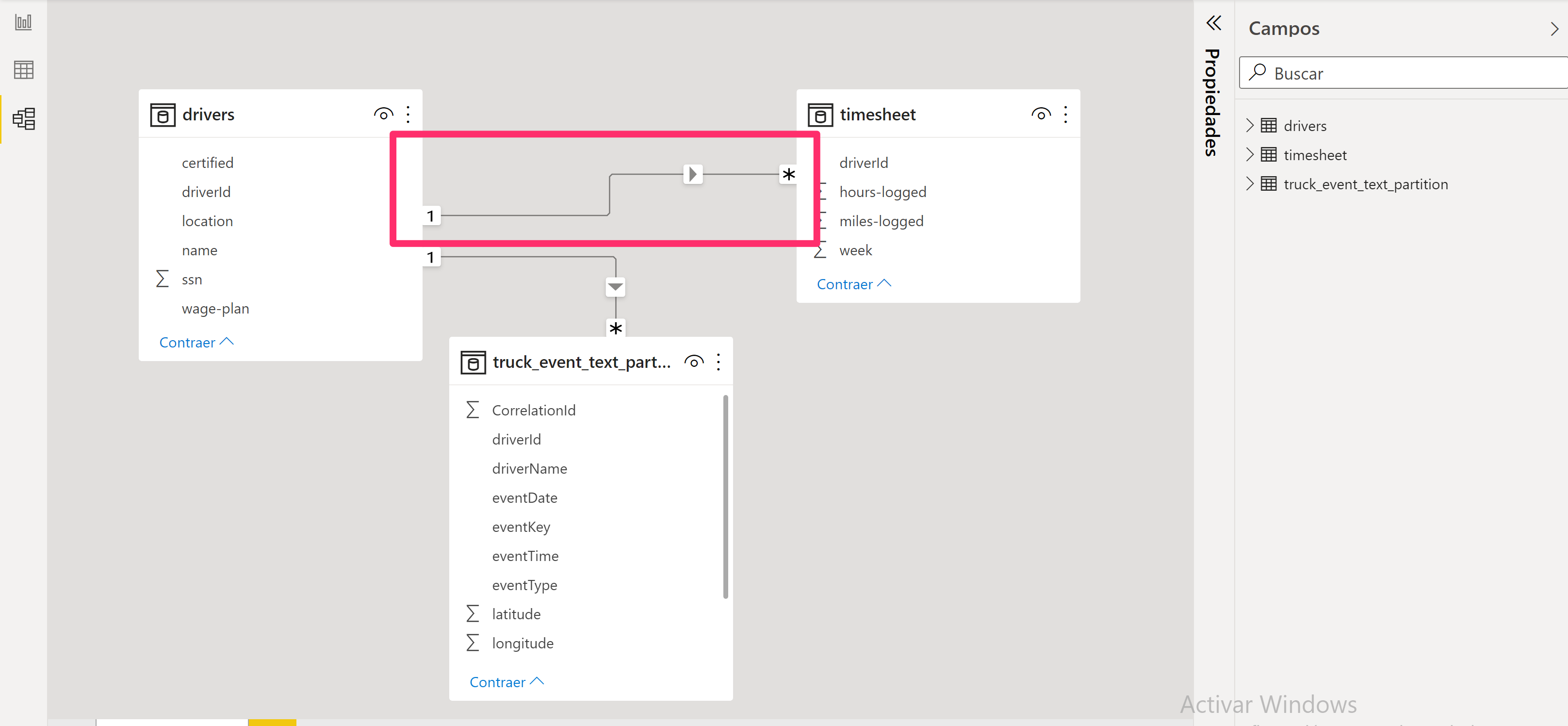Select the driverId field in drivers
This screenshot has height=726, width=1568.
[206, 192]
